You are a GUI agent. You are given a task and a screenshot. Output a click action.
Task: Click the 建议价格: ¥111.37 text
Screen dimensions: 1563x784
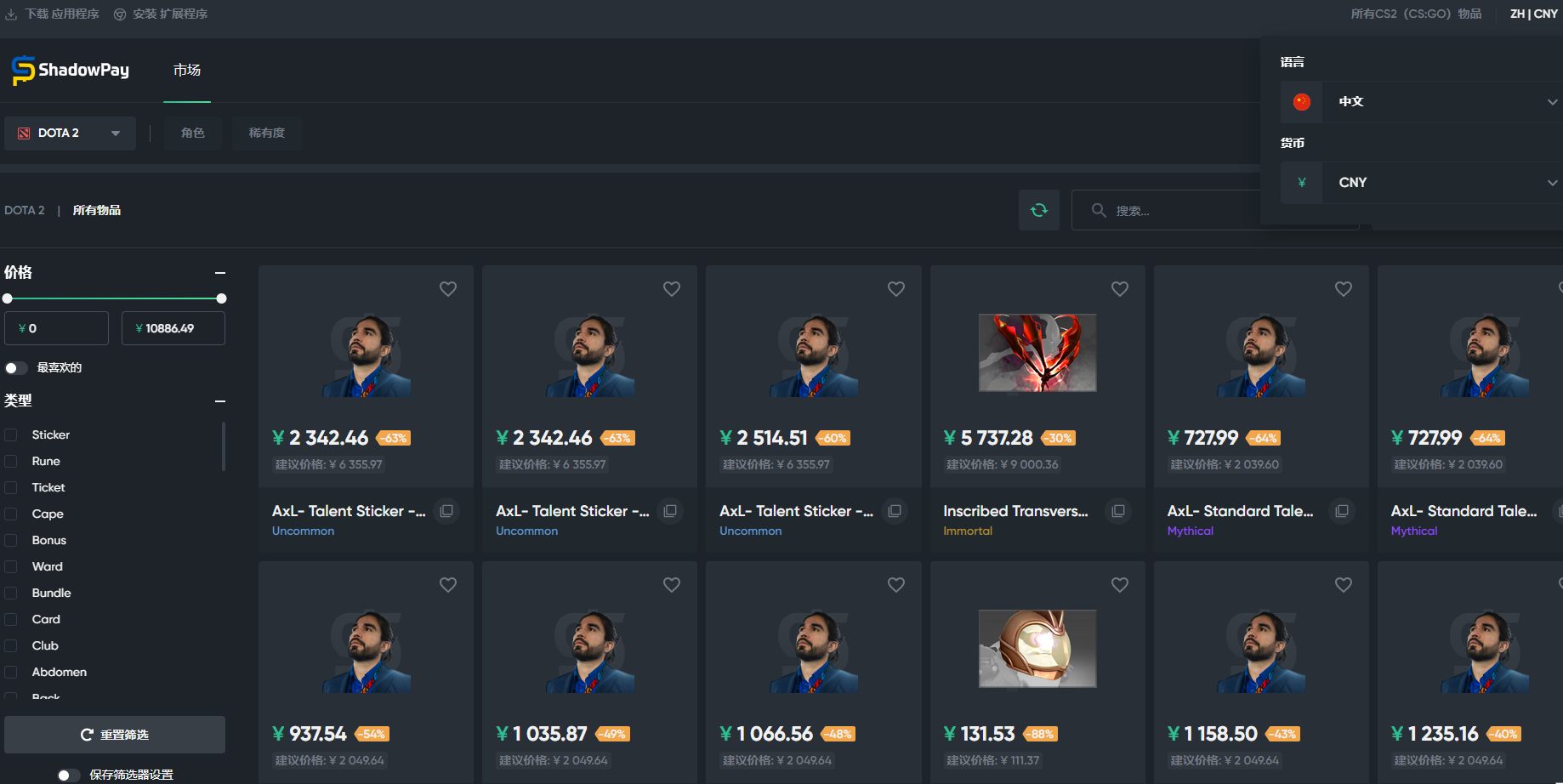point(993,760)
